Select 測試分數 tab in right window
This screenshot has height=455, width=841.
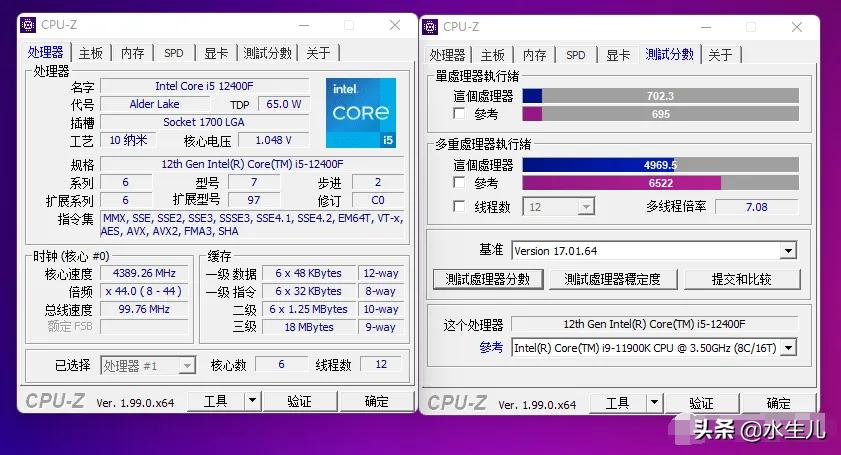pos(669,54)
